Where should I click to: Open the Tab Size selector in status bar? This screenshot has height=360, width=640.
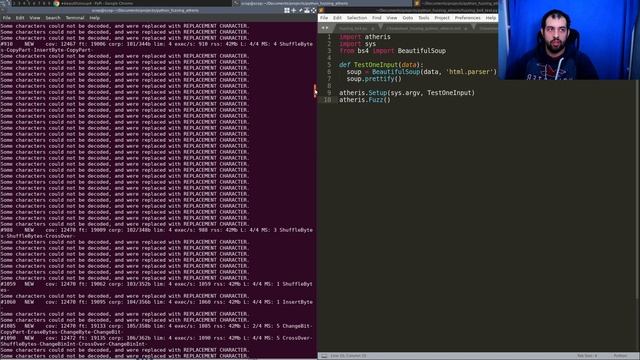587,356
